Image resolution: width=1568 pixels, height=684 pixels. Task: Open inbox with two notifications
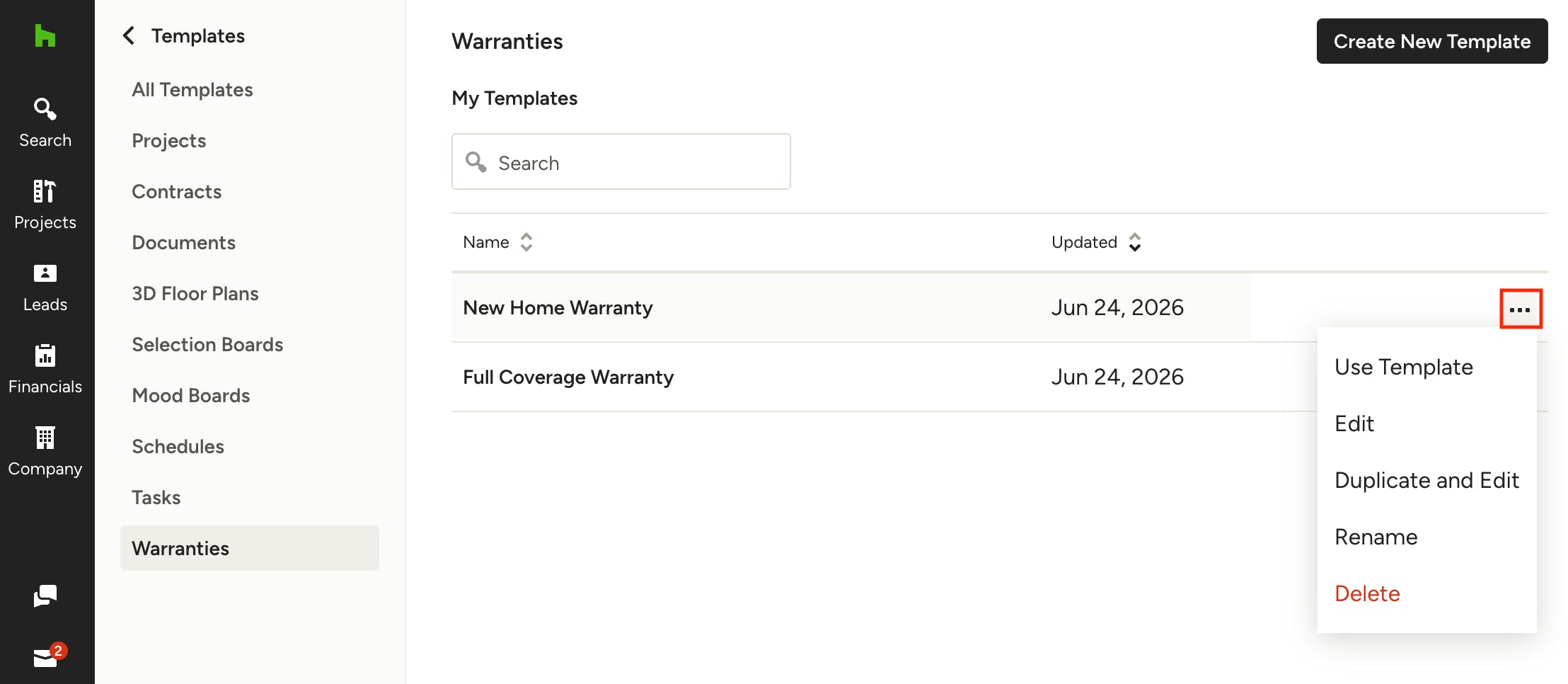coord(48,656)
